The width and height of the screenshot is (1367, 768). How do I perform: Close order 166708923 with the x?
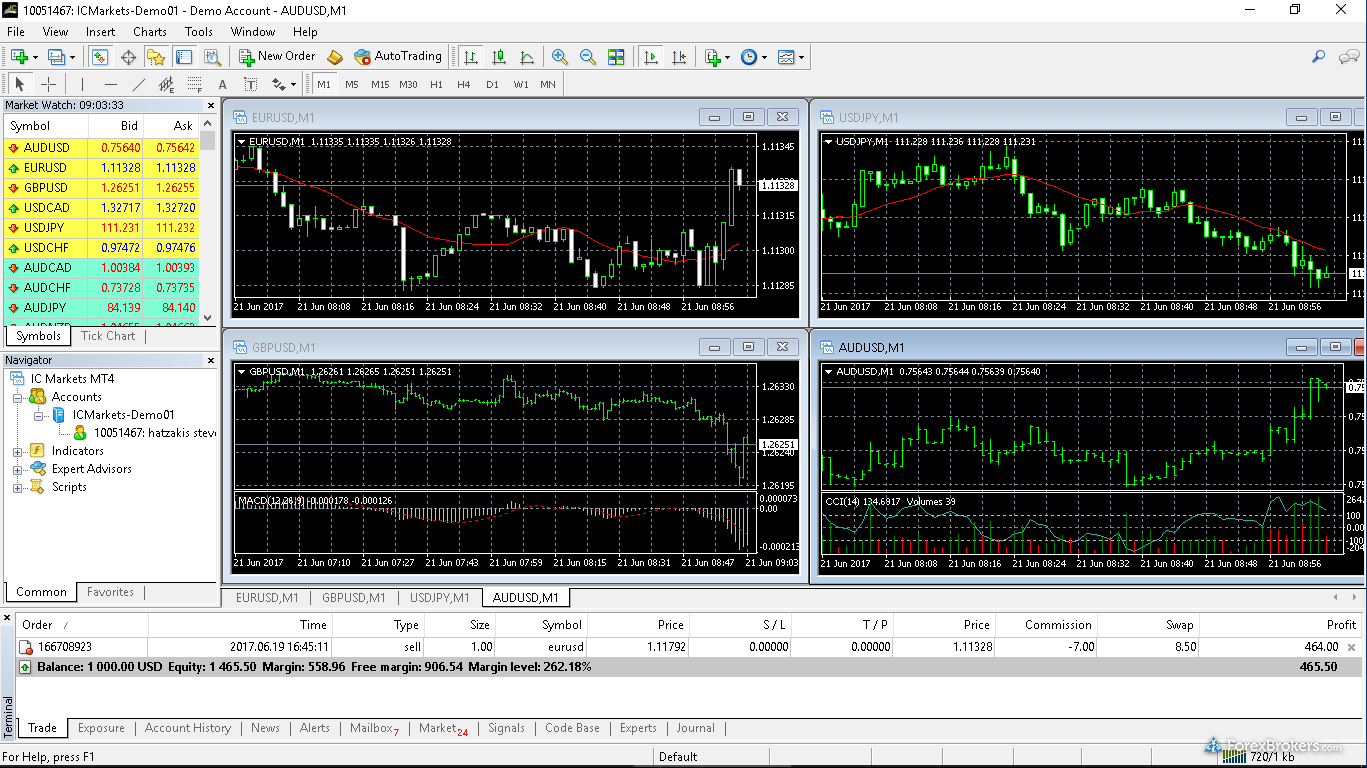point(1352,647)
